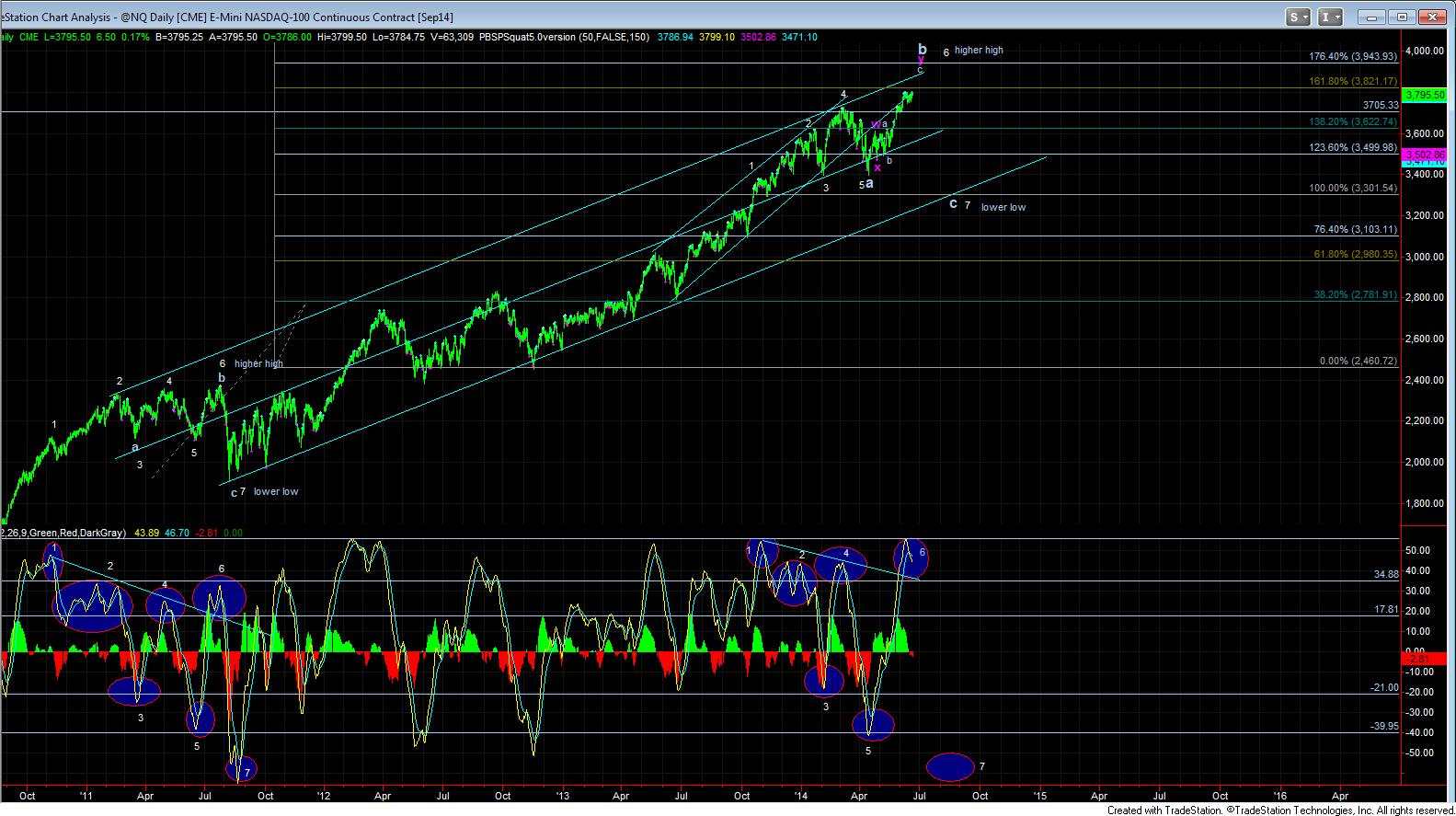Image resolution: width=1456 pixels, height=816 pixels.
Task: Click the 1,800.00 price axis label
Action: tap(1424, 503)
